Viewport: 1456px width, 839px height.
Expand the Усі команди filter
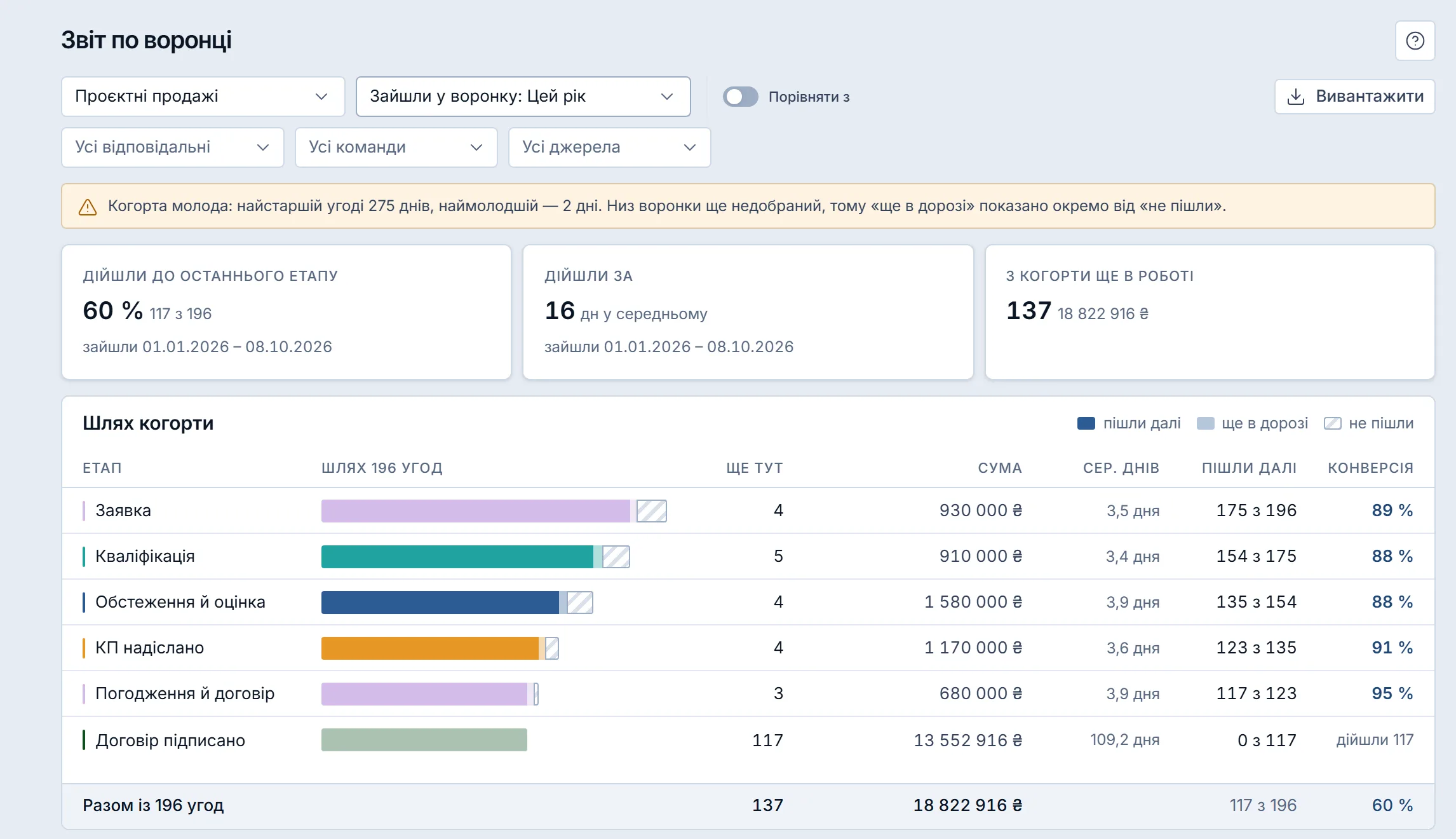coord(396,147)
